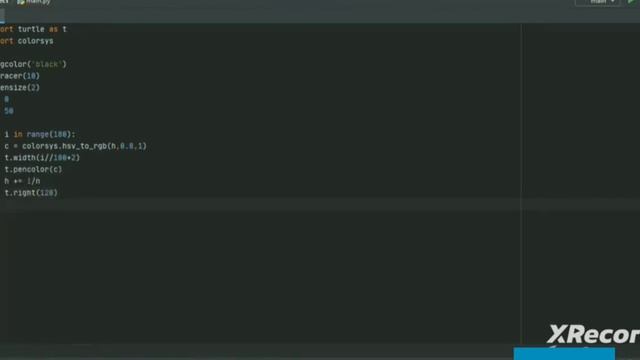Click the XRecorder watermark logo

593,335
